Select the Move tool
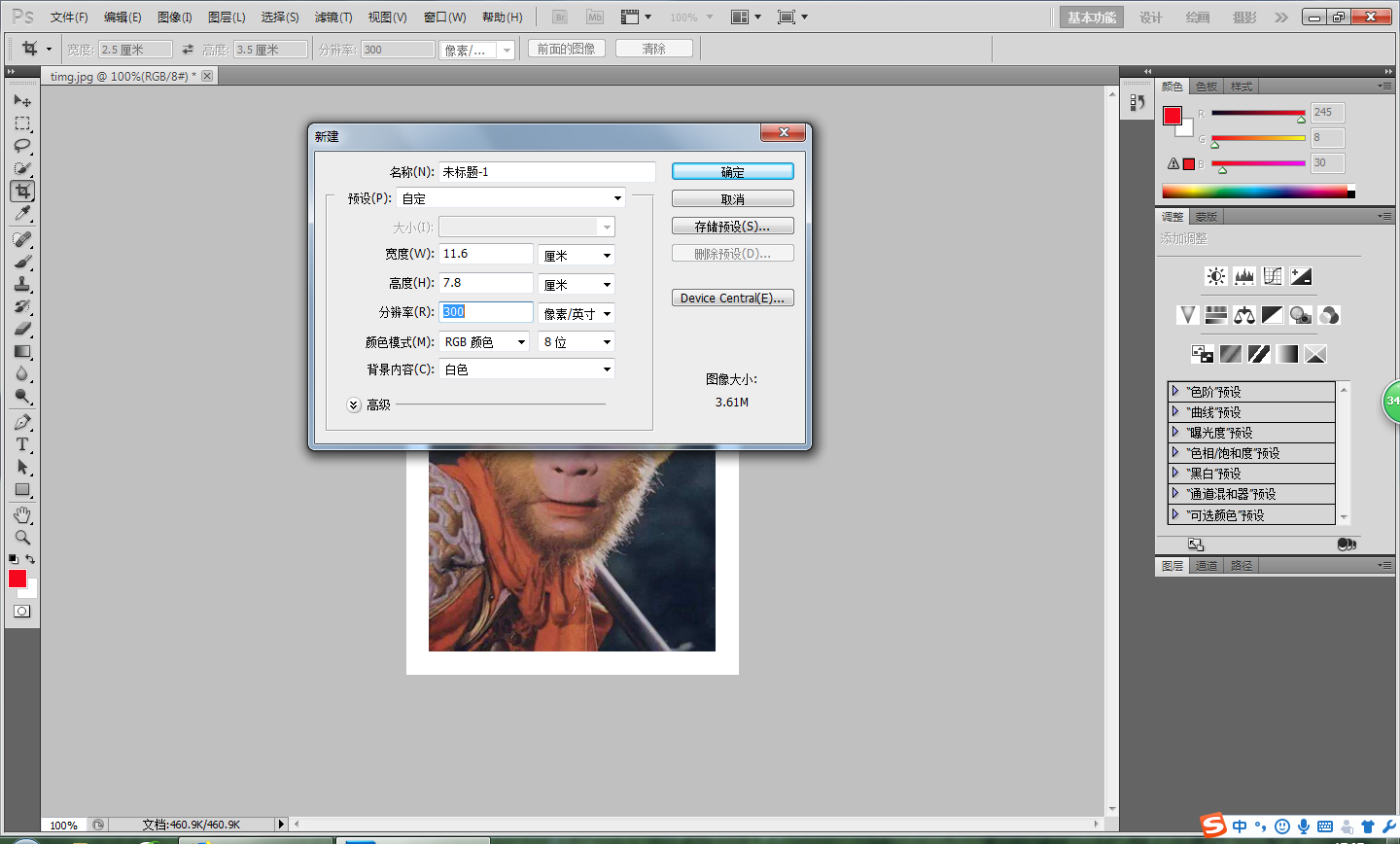Image resolution: width=1400 pixels, height=844 pixels. pyautogui.click(x=22, y=101)
